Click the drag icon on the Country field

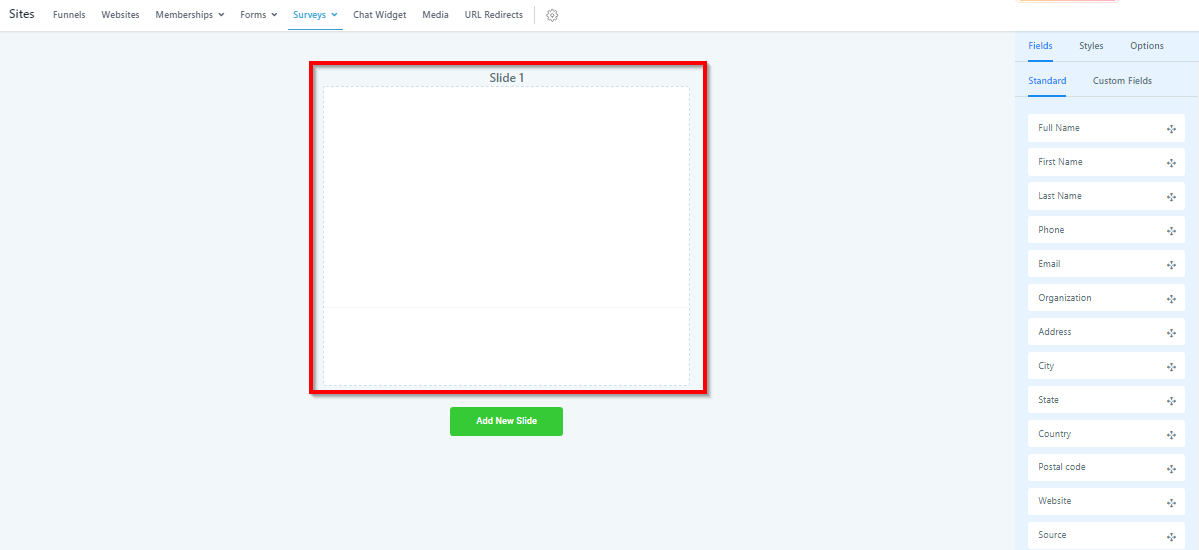click(1170, 435)
